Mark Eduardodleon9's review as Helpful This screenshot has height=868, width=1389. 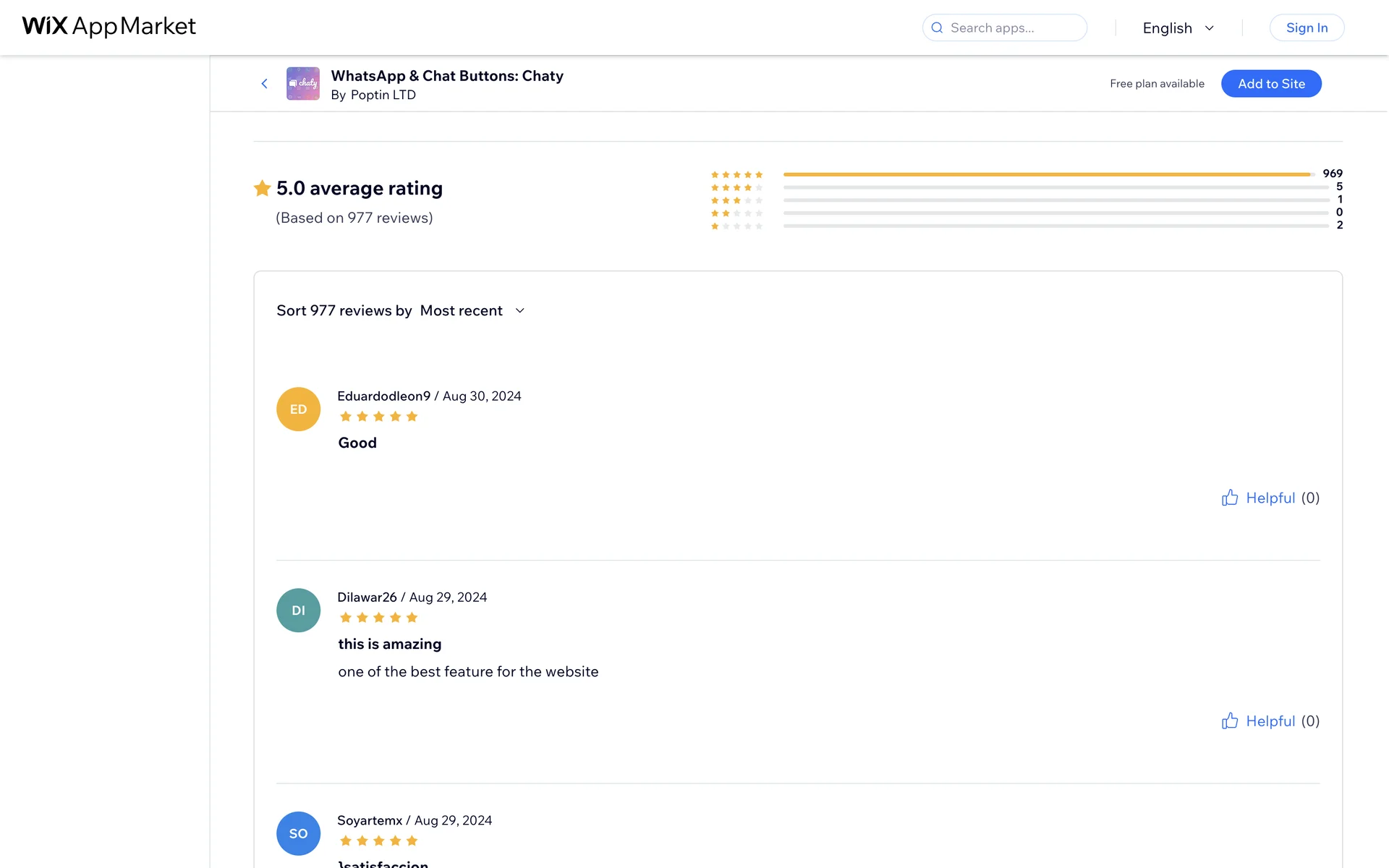pos(1270,498)
